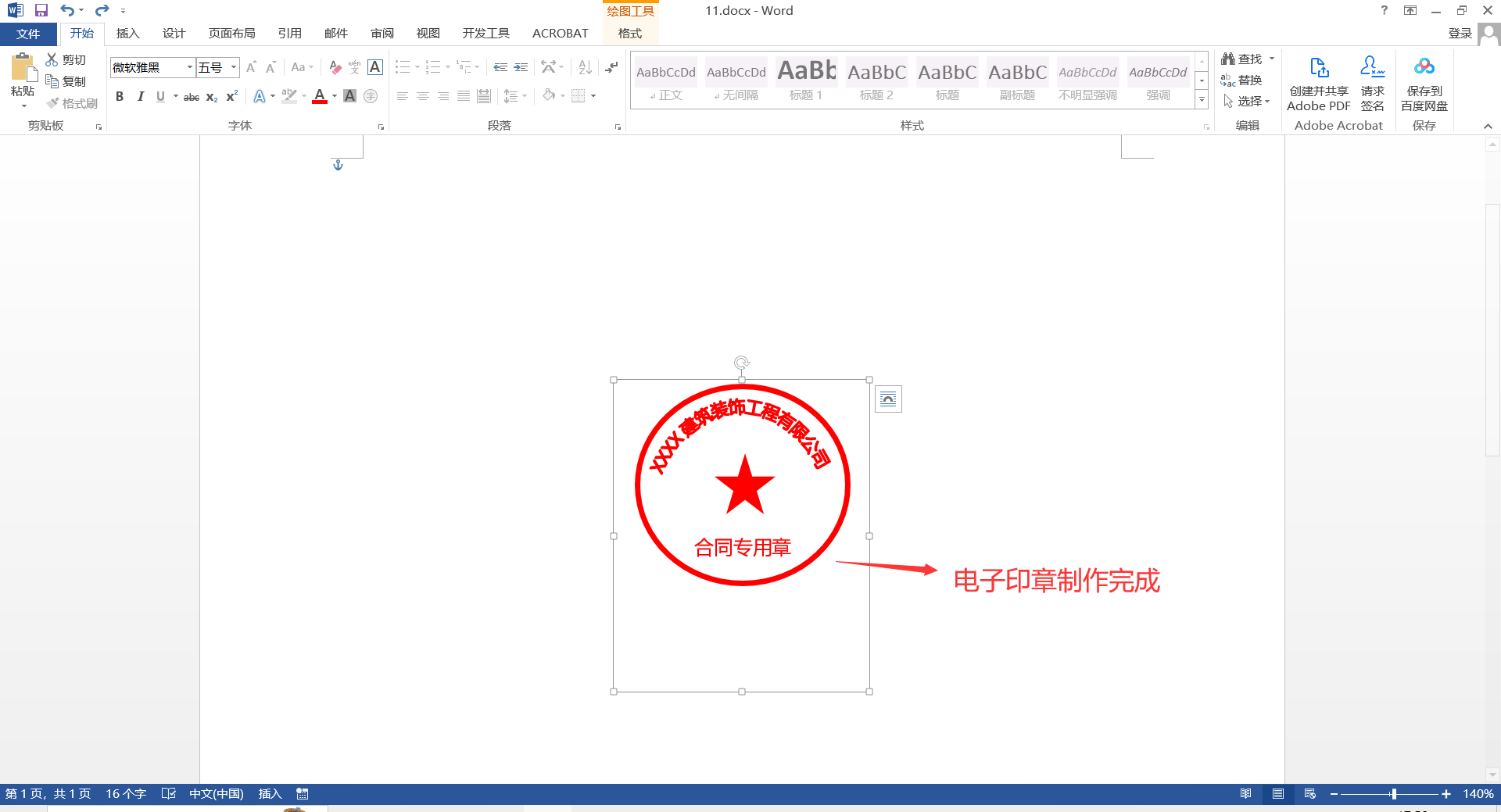
Task: Click the 中文(中国) language indicator
Action: pyautogui.click(x=217, y=794)
